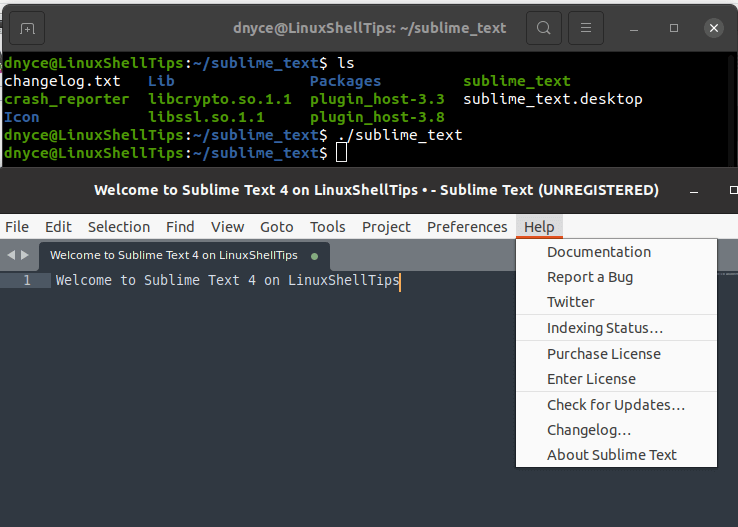This screenshot has height=527, width=738.
Task: Click the unsaved dot on the tab
Action: (x=314, y=256)
